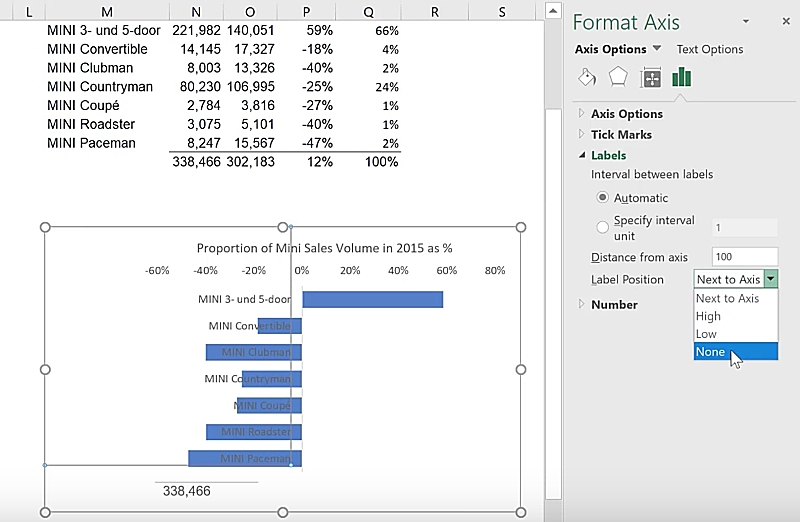Open Size & Properties icon tab
800x522 pixels.
point(650,78)
